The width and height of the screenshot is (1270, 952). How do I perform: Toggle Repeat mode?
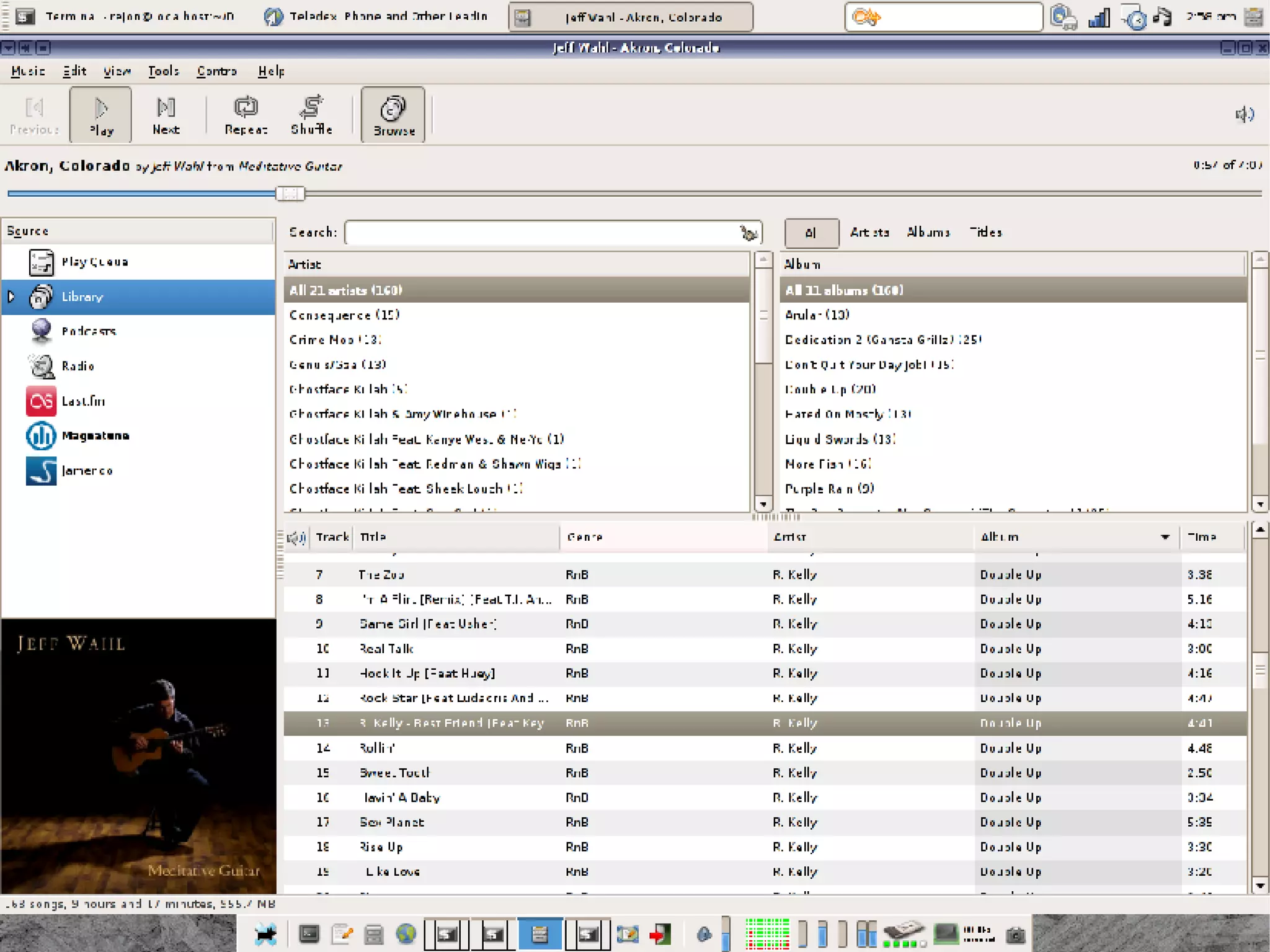coord(246,115)
